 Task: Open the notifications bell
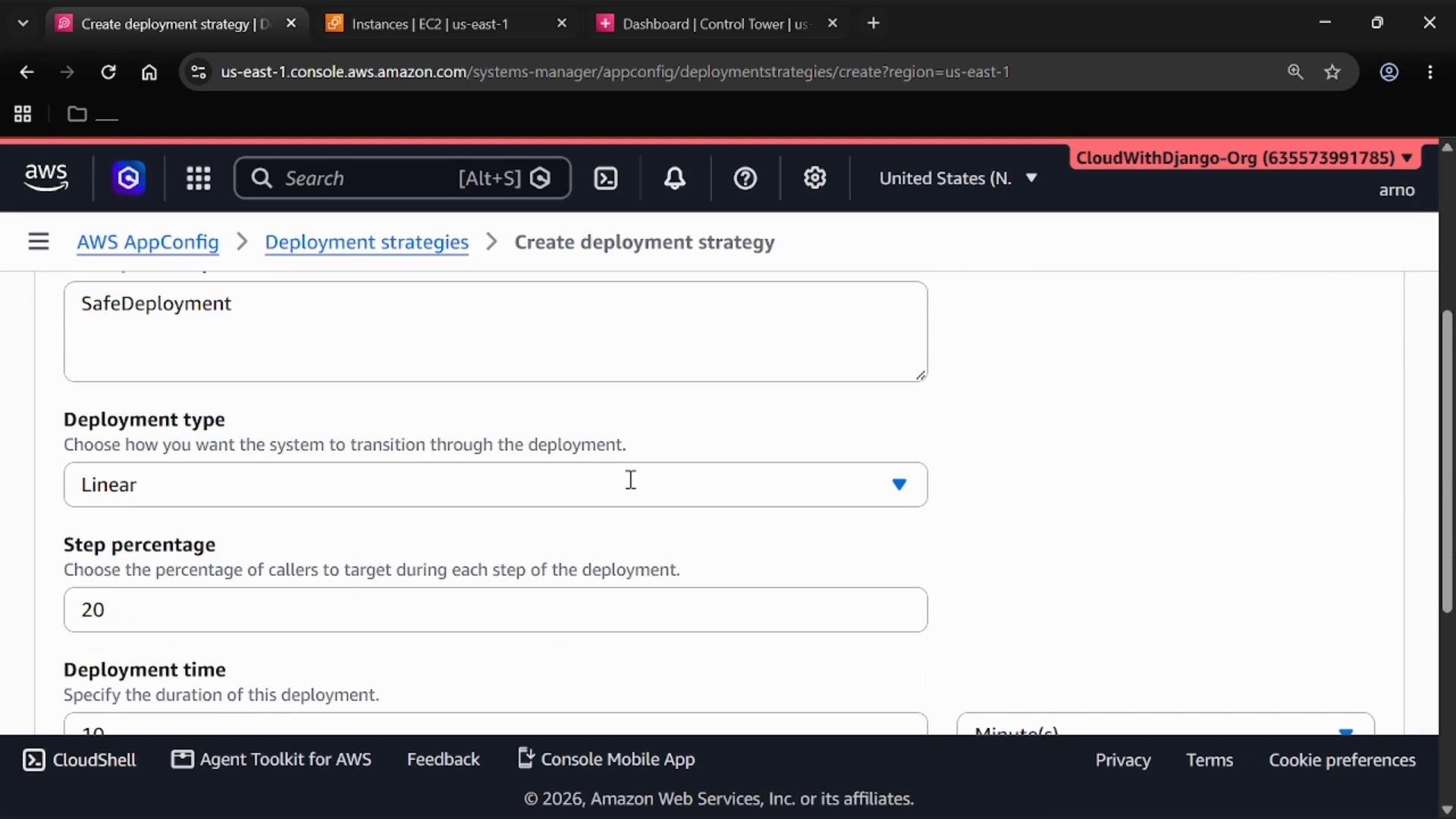click(x=675, y=178)
